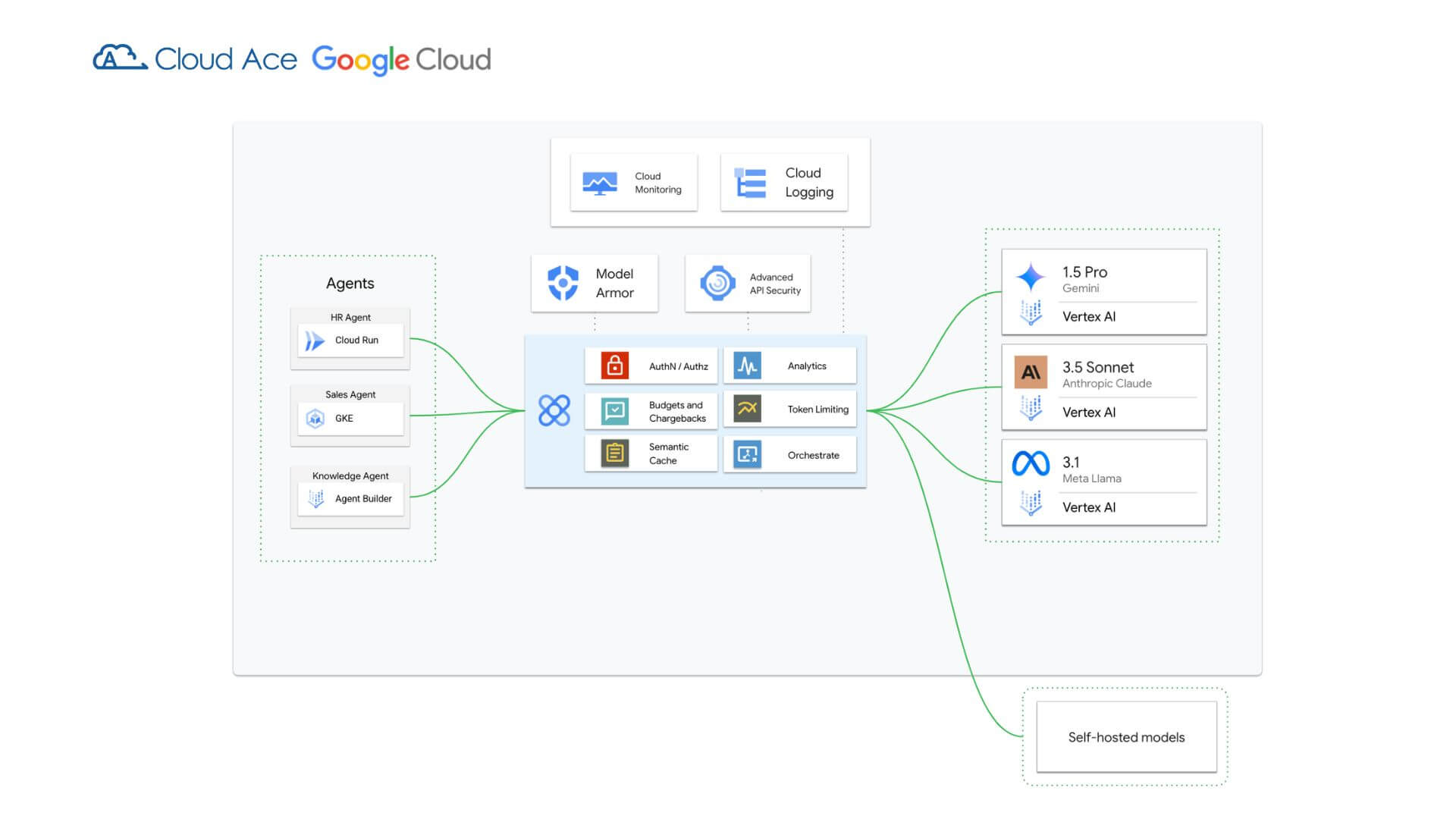Click the HR Agent label

click(350, 317)
